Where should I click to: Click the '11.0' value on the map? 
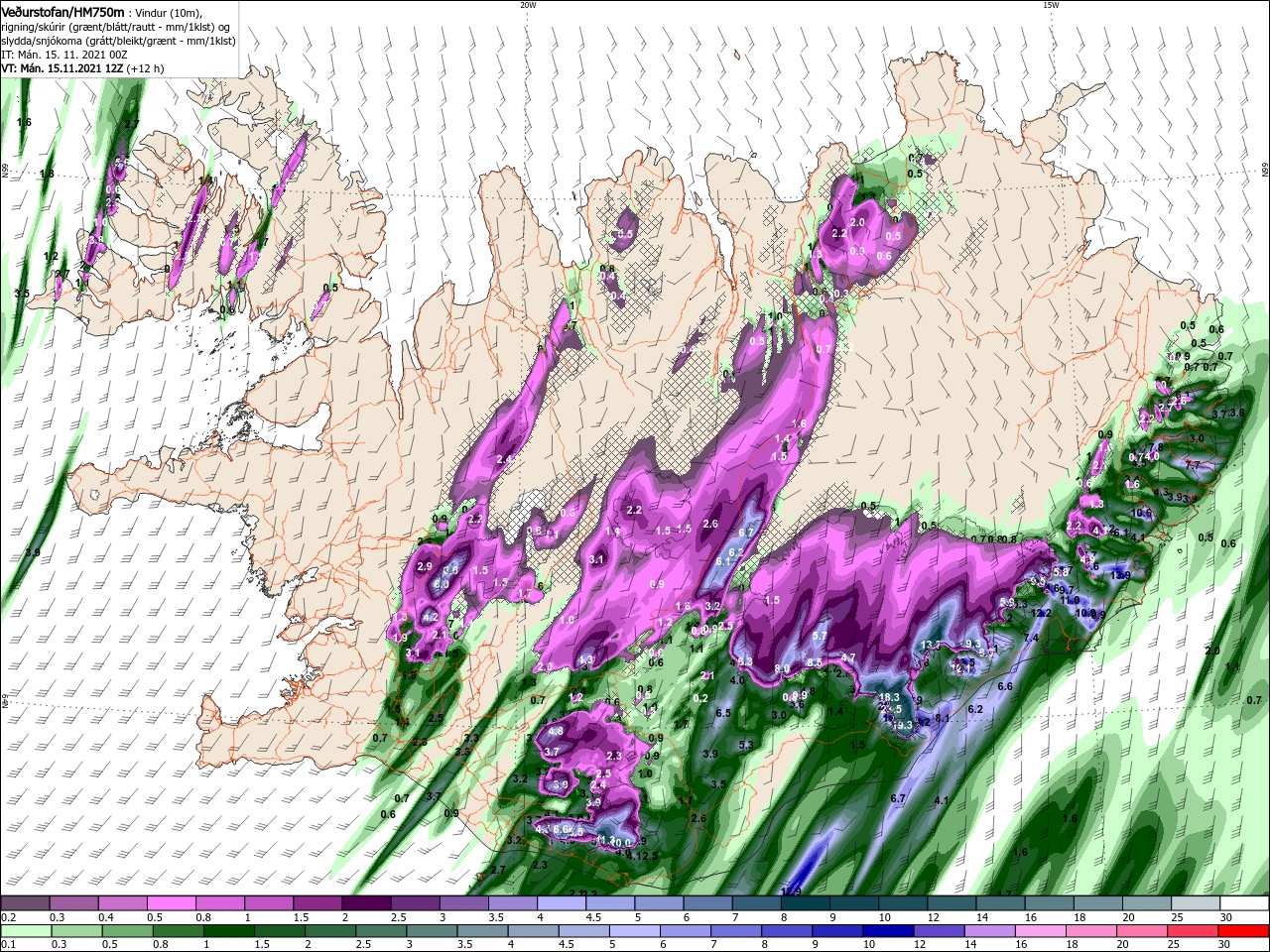pos(1070,600)
